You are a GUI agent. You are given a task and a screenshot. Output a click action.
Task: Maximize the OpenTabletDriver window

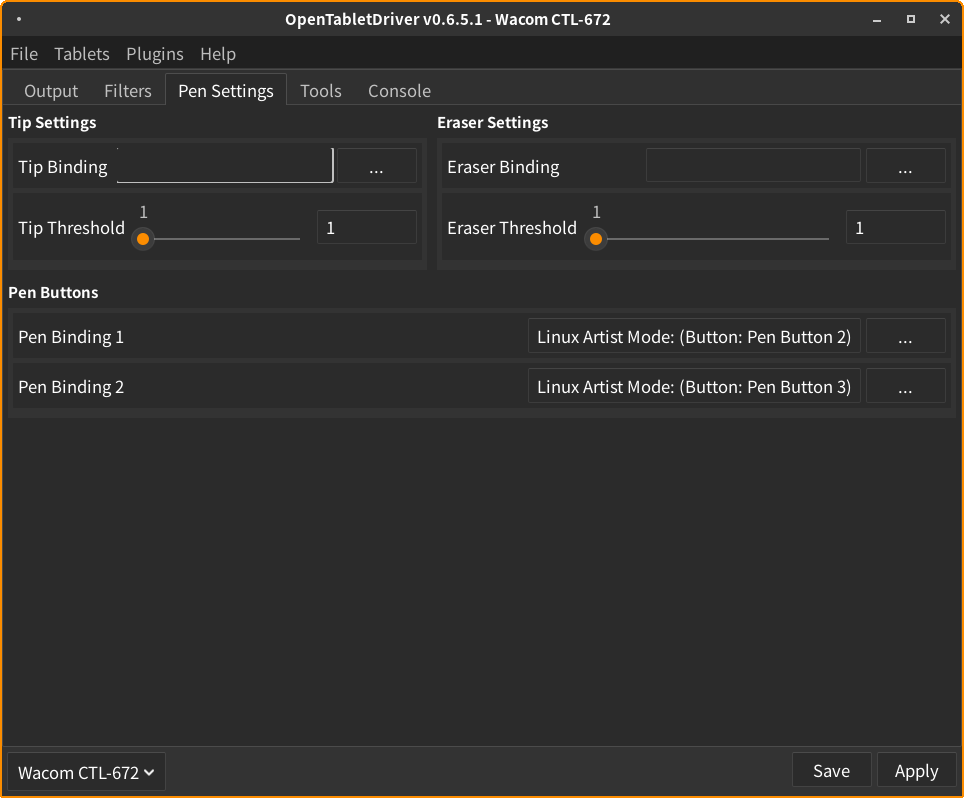(911, 20)
